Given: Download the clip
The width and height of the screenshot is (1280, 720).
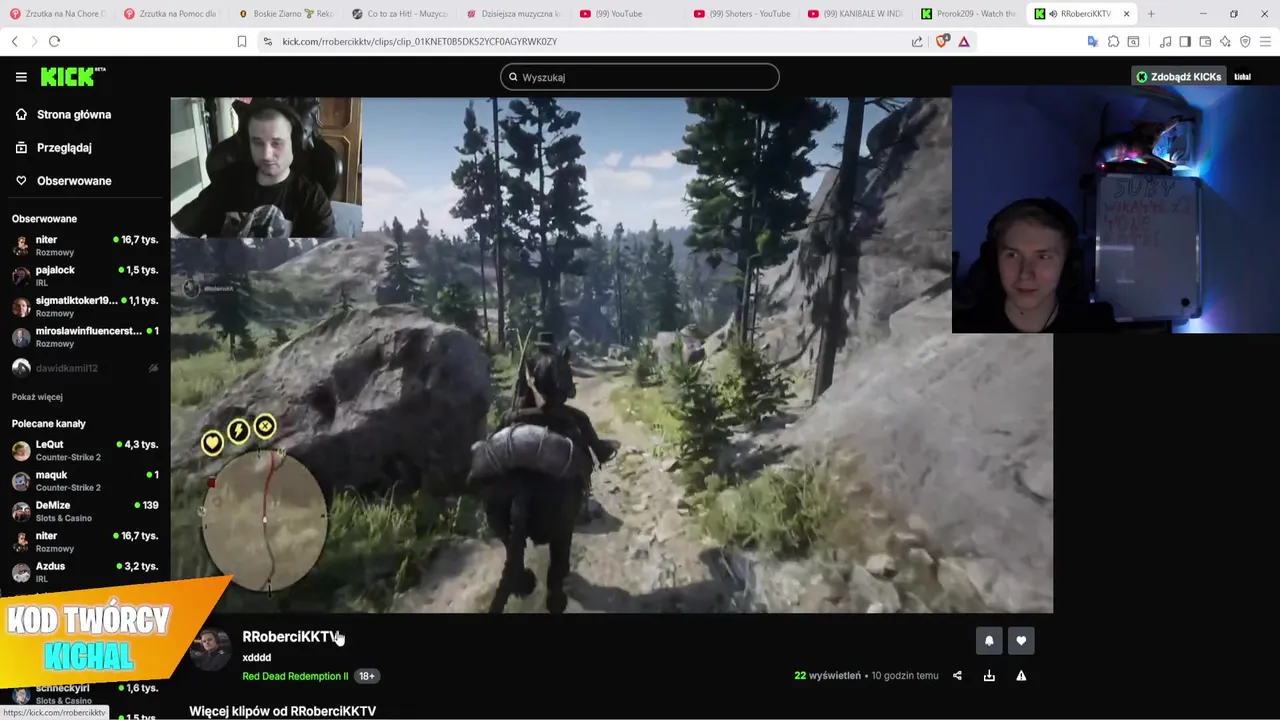Looking at the screenshot, I should coord(989,676).
